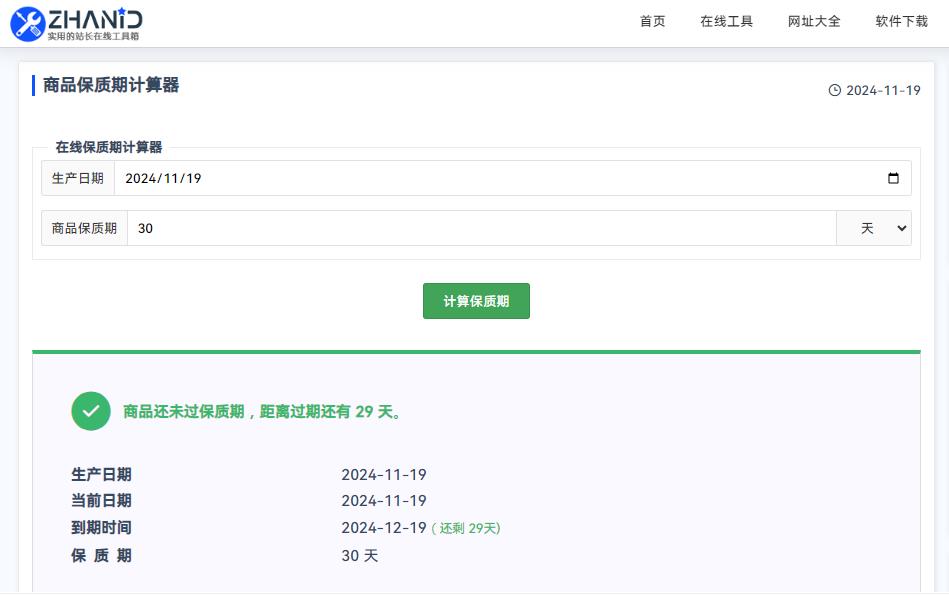Click the 生产日期 result label above 当前日期
The height and width of the screenshot is (595, 949).
pos(101,475)
